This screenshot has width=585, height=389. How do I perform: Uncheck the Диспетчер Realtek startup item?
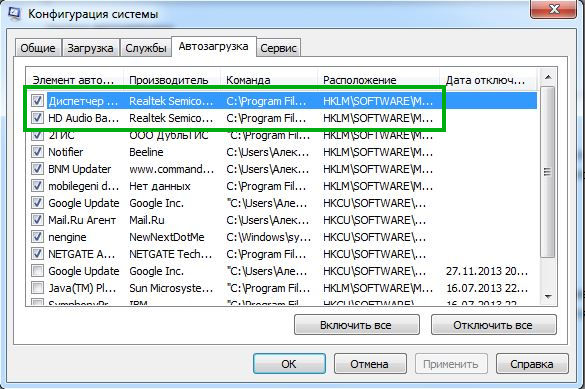(37, 101)
